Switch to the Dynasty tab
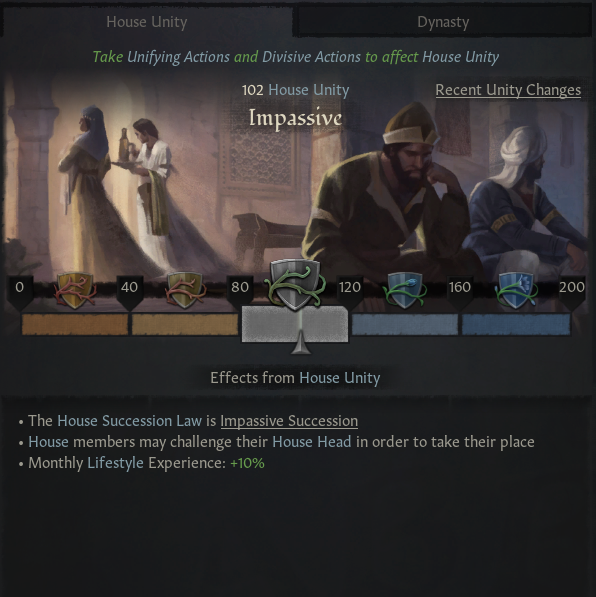 point(443,22)
